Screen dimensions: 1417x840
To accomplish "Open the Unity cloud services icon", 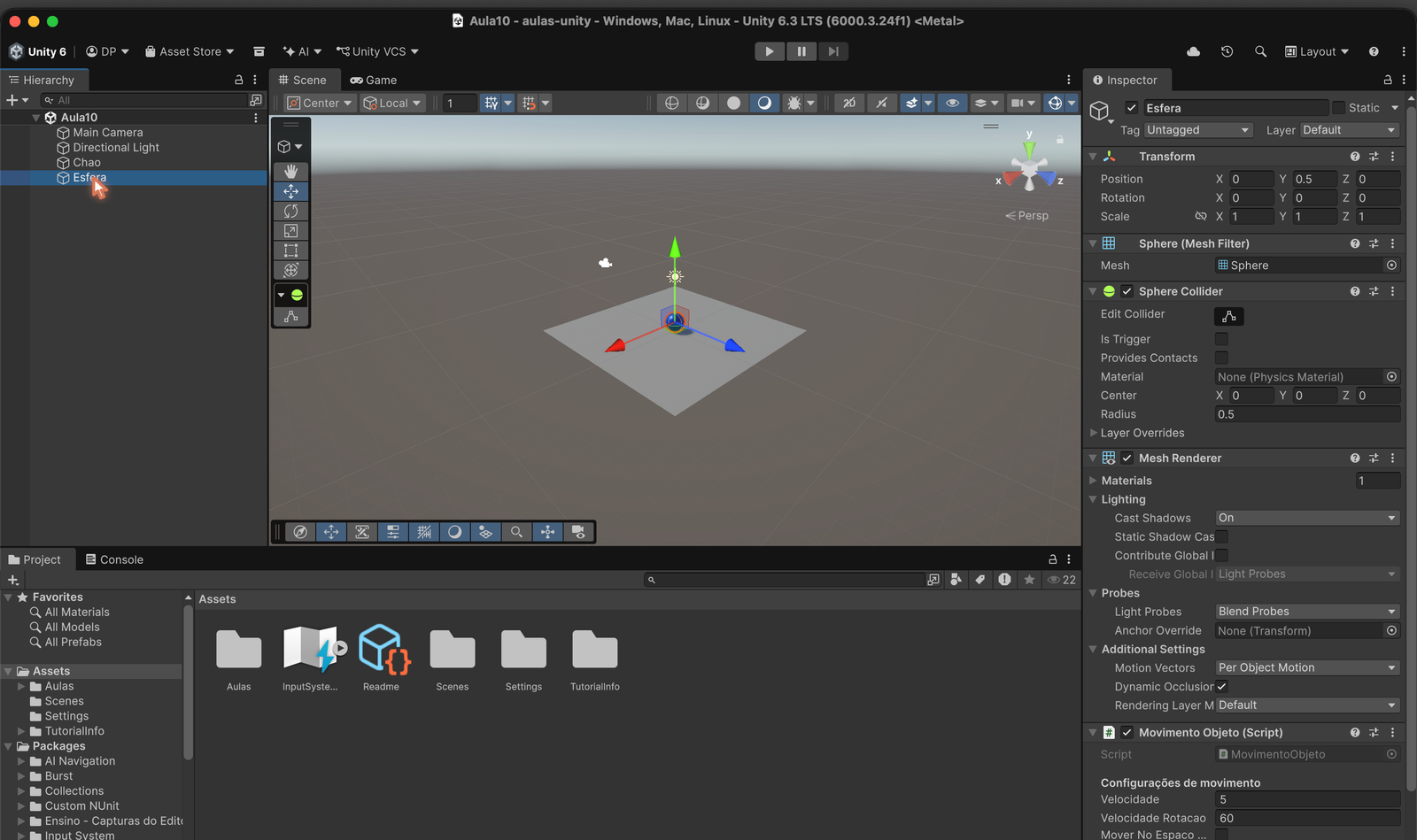I will click(x=1193, y=51).
